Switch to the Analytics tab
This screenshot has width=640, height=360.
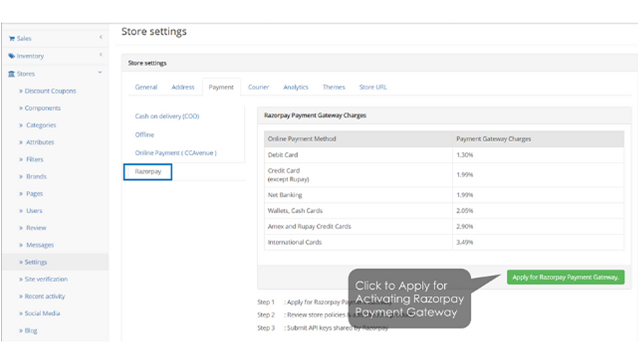296,87
